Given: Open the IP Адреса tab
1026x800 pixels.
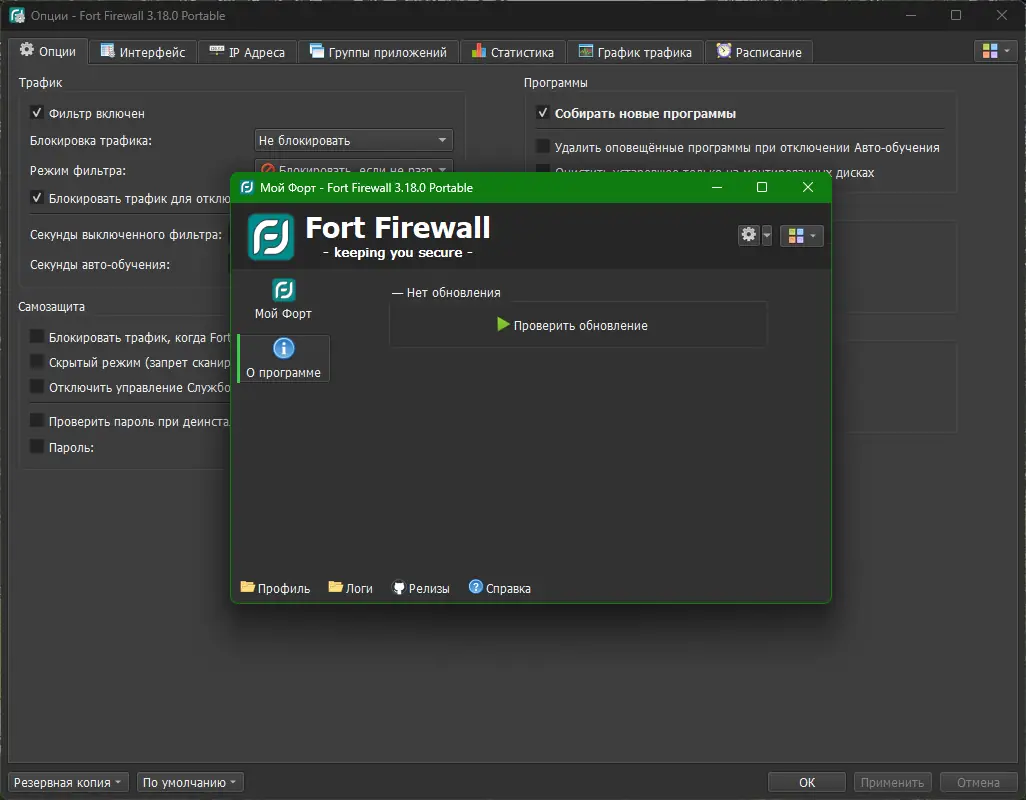Looking at the screenshot, I should (x=247, y=52).
